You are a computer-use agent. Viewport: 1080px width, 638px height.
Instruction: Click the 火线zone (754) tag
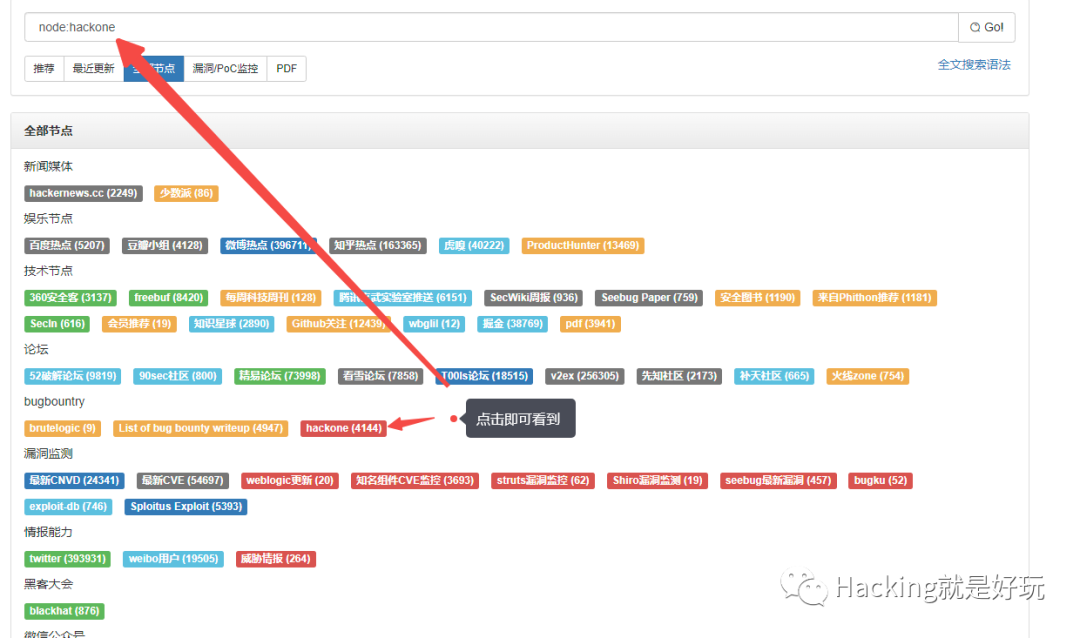tap(868, 377)
